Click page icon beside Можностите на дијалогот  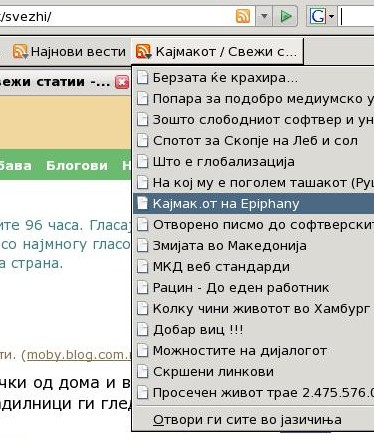[x=142, y=351]
